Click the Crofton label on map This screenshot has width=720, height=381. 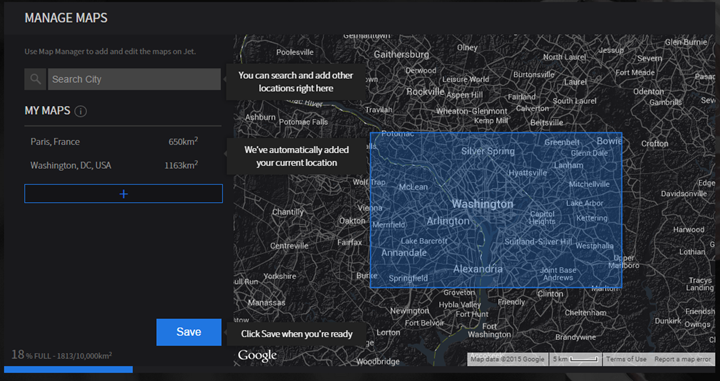coord(655,144)
